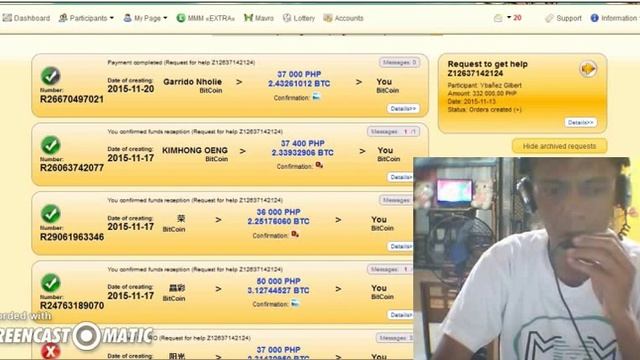Click order number R24763189070
The width and height of the screenshot is (640, 360).
pyautogui.click(x=72, y=305)
